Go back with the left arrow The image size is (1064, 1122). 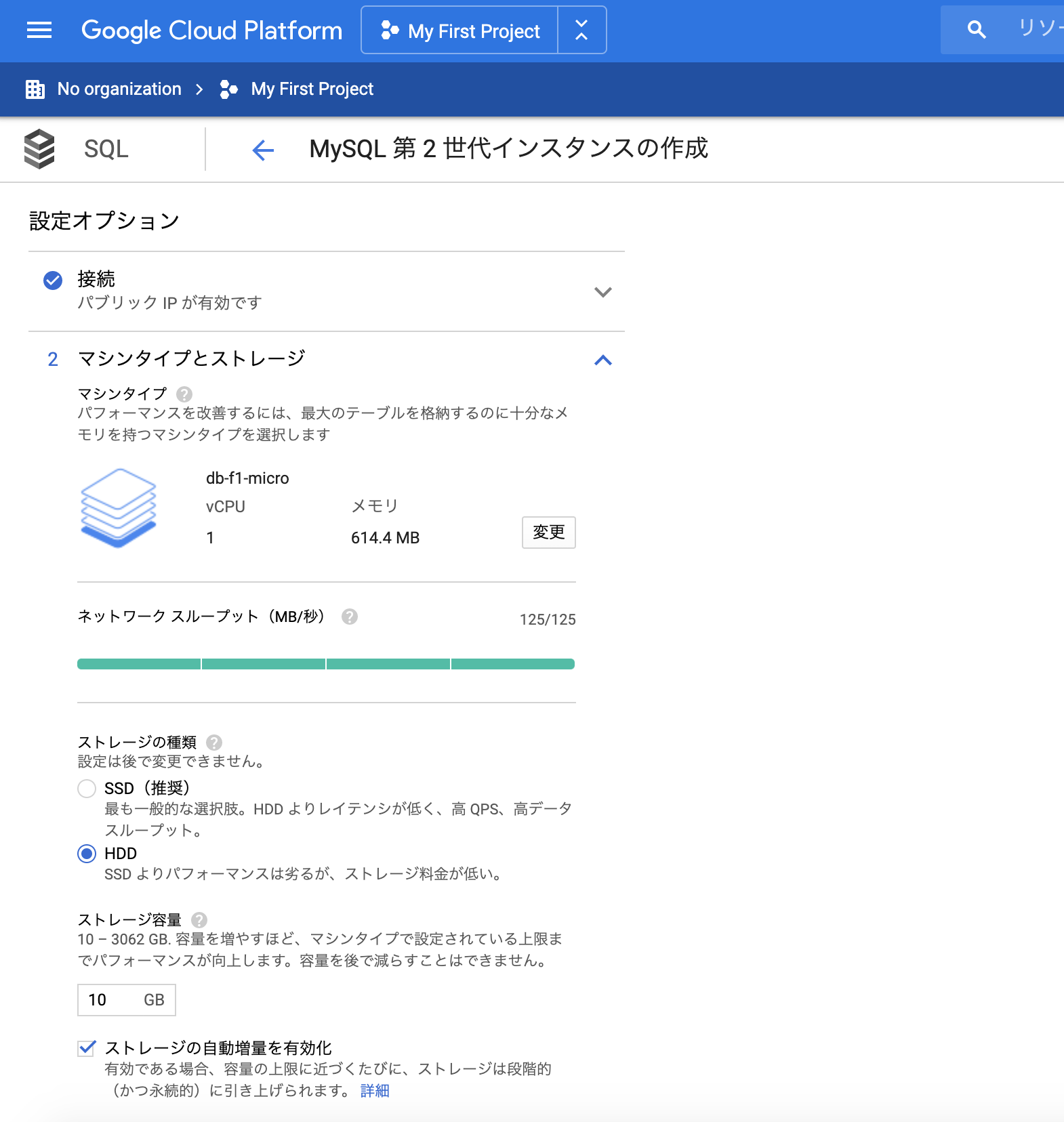click(263, 150)
